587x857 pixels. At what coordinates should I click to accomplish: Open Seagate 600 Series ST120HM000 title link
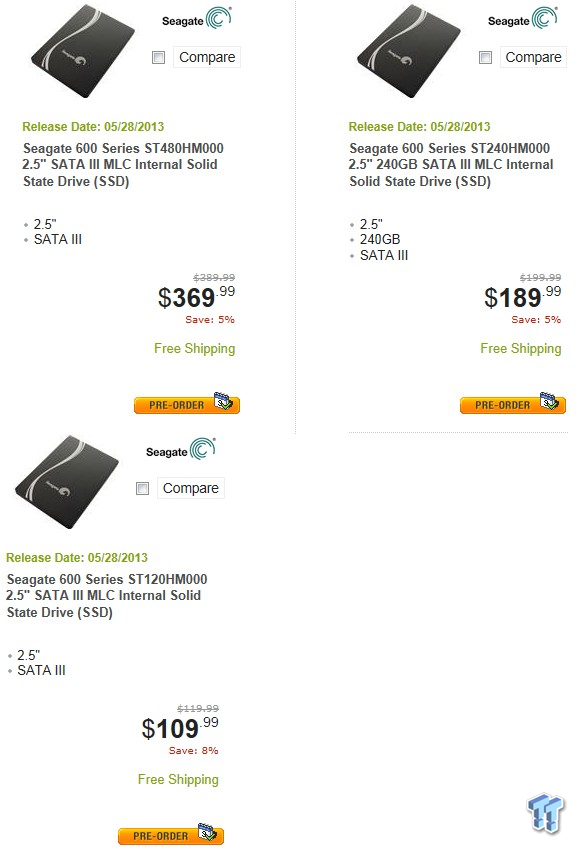107,596
